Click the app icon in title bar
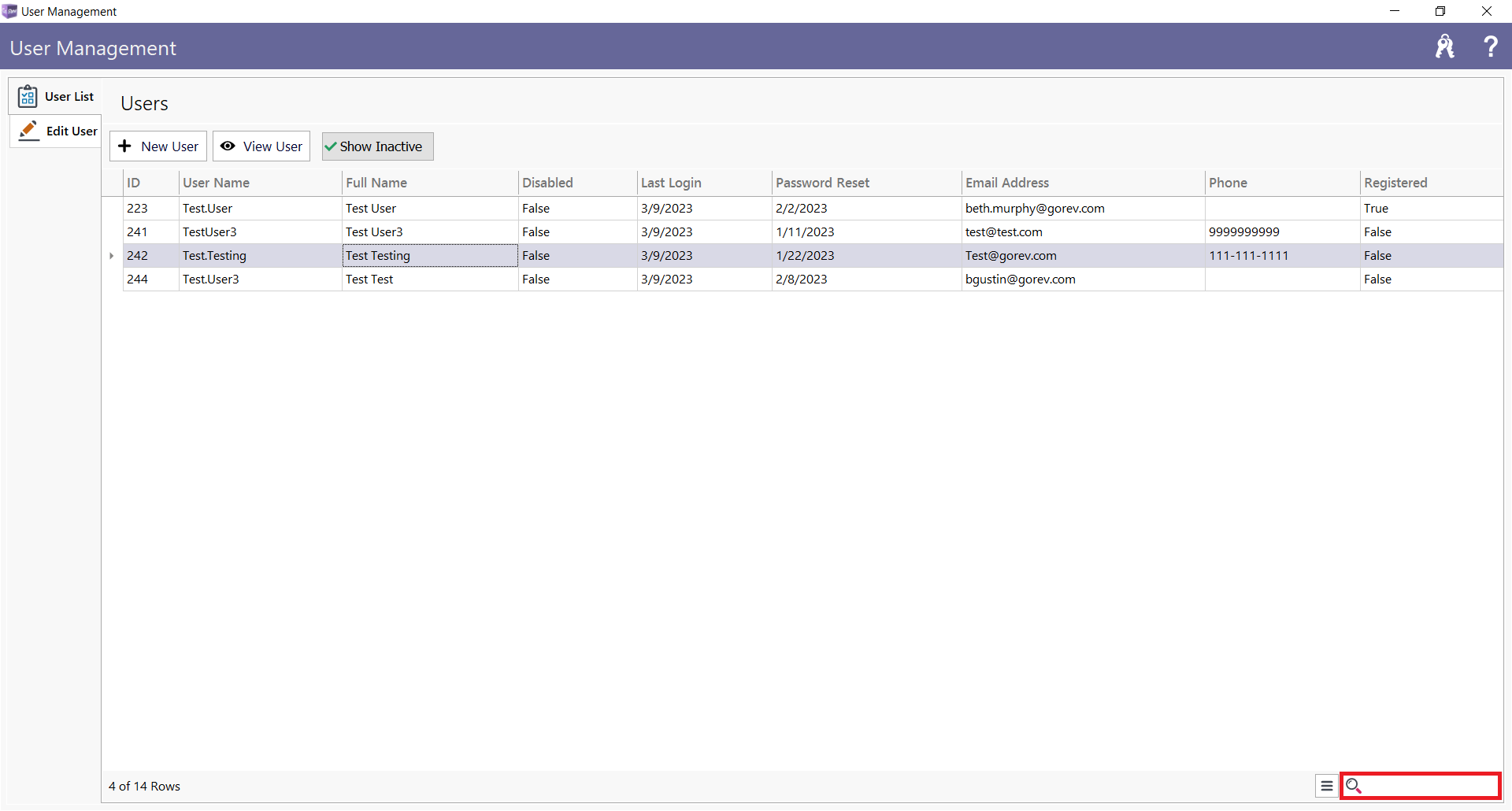 [x=9, y=11]
